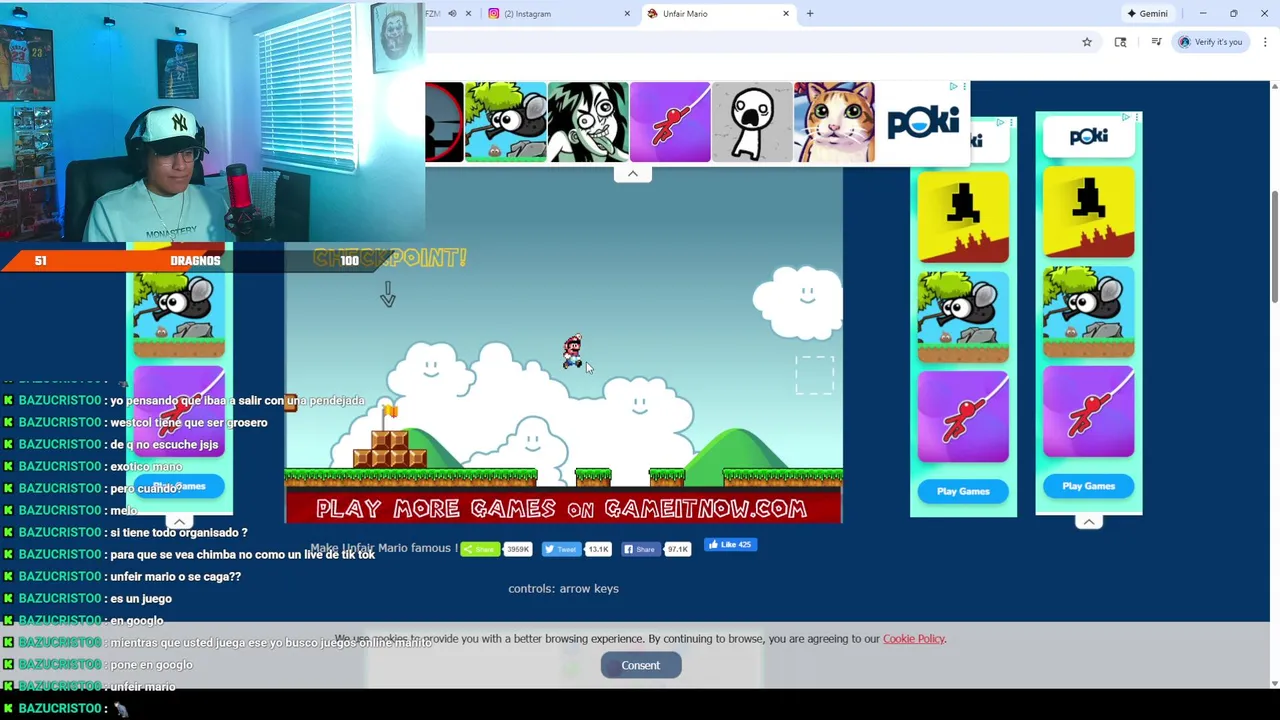Click the Facebook Share button

click(642, 549)
